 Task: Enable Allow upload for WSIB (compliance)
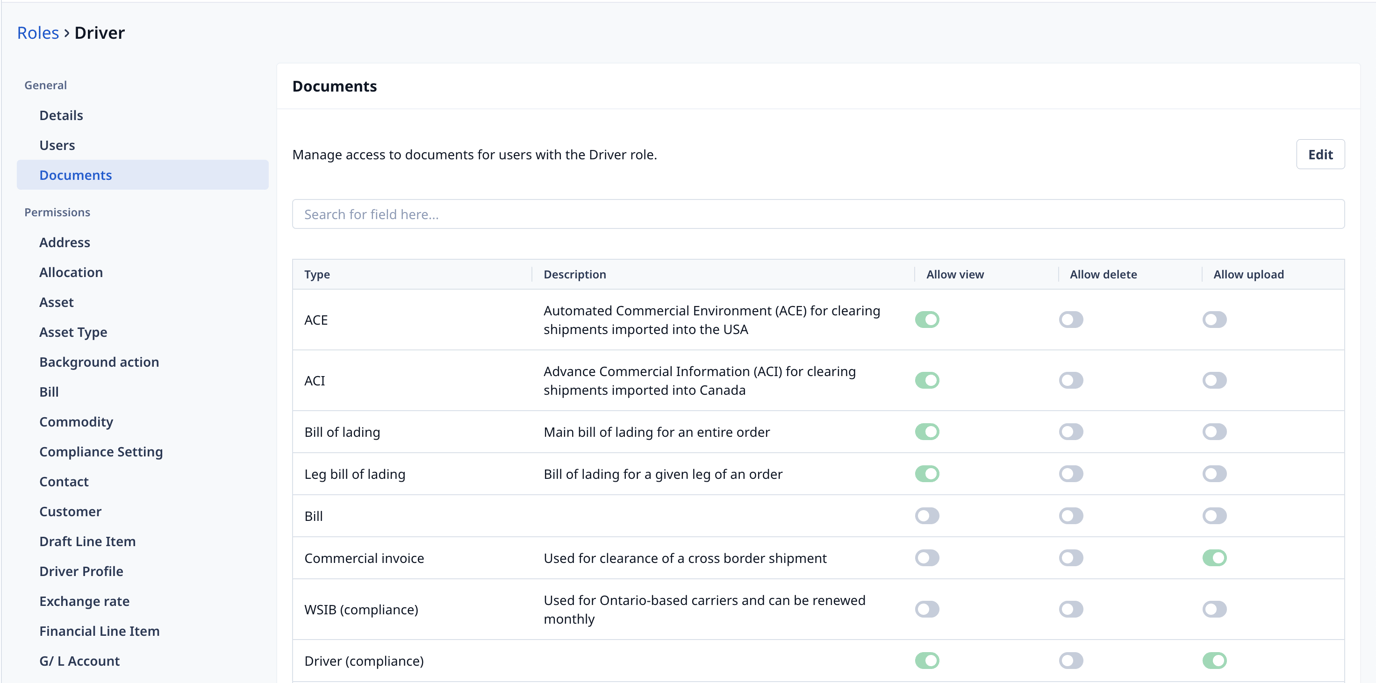coord(1214,609)
